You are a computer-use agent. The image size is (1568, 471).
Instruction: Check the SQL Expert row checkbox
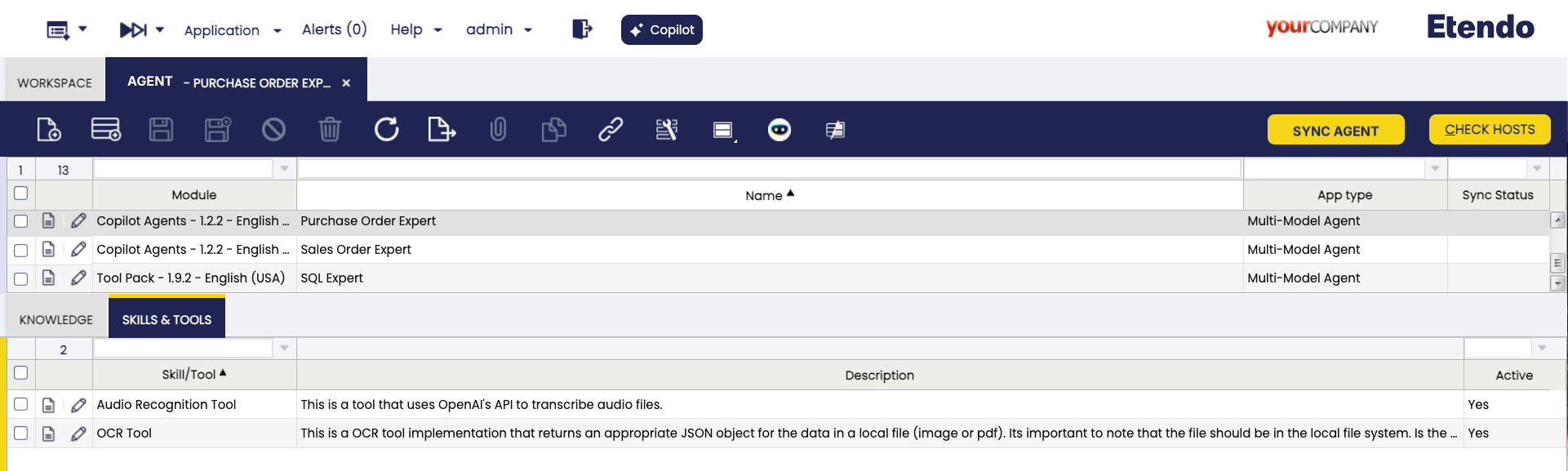[x=21, y=278]
